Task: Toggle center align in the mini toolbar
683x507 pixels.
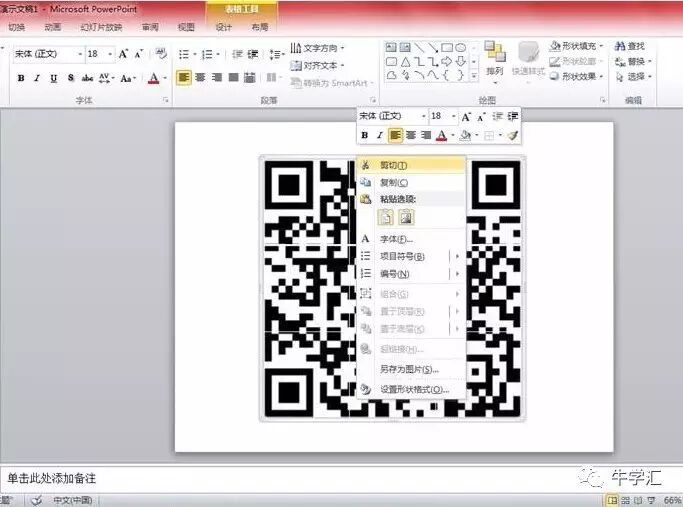Action: point(411,135)
